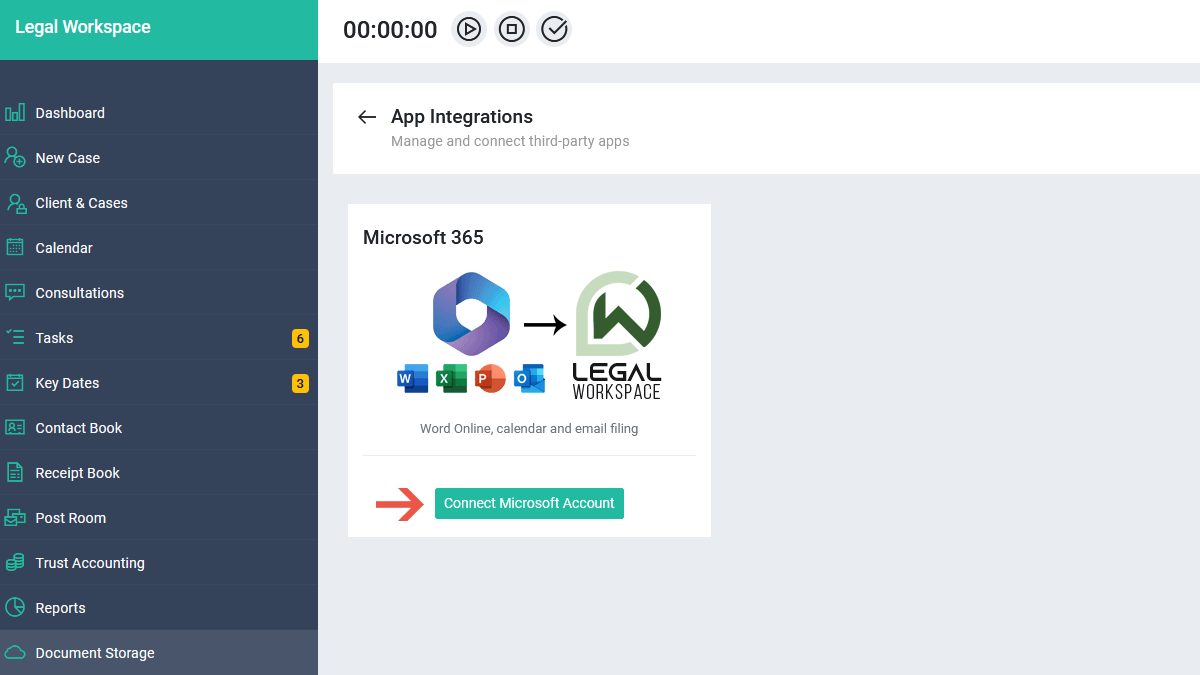The image size is (1200, 675).
Task: Select Key Dates in sidebar
Action: click(x=159, y=383)
